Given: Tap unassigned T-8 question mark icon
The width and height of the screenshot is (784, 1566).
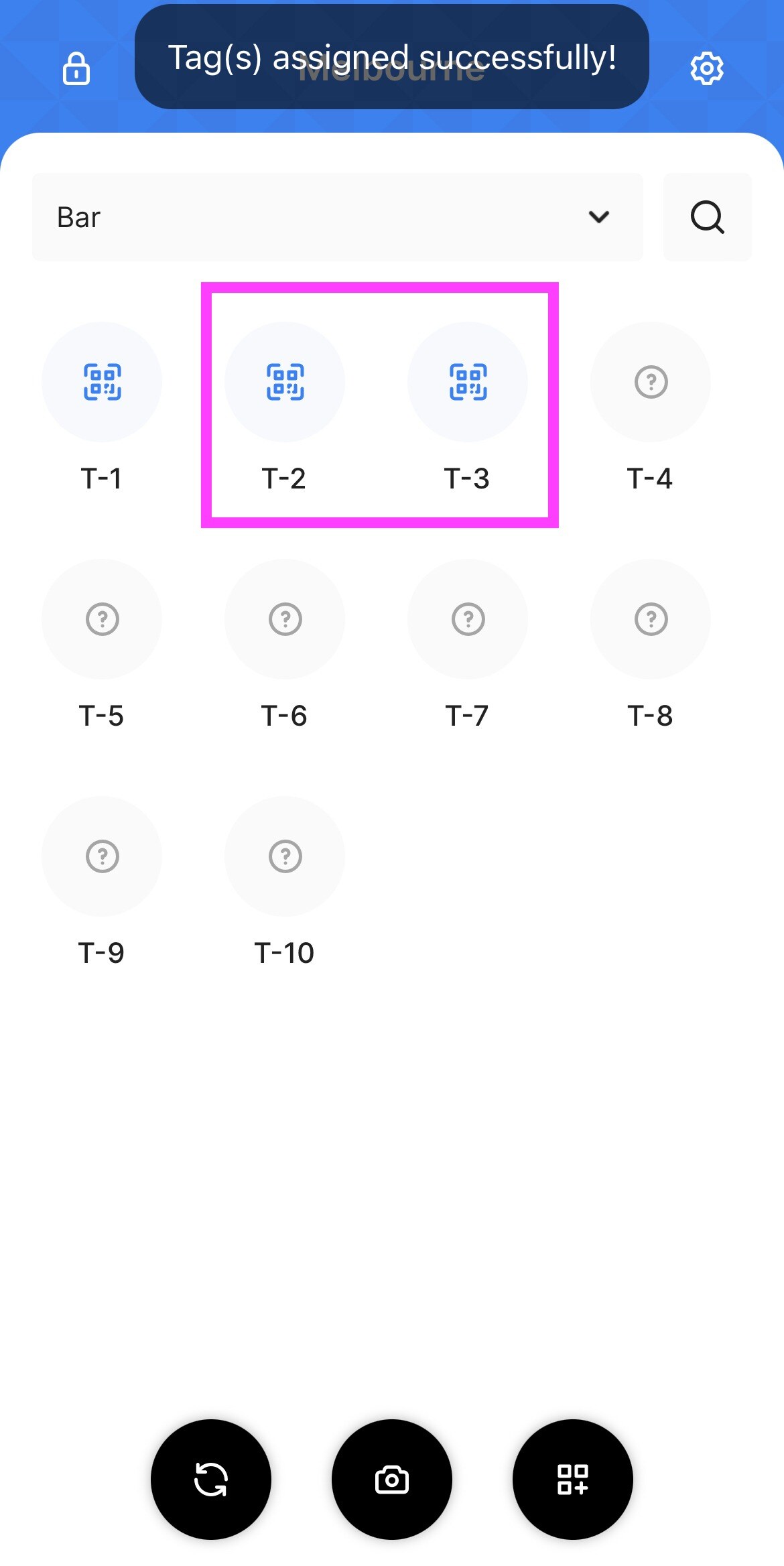Looking at the screenshot, I should [651, 619].
